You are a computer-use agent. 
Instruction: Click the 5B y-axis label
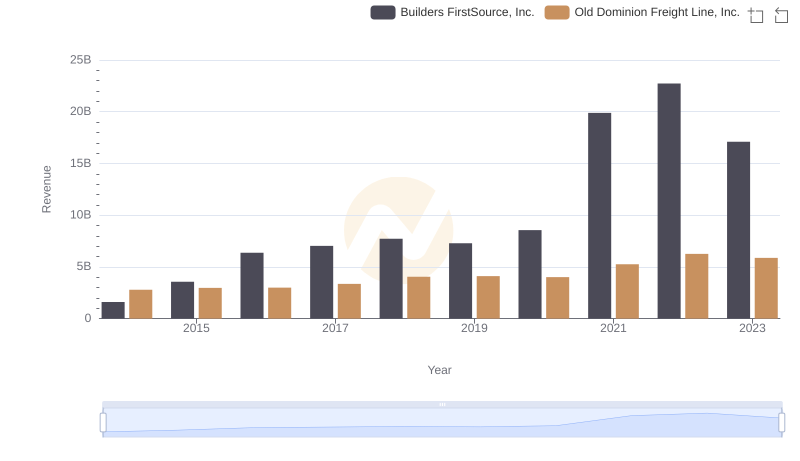pos(84,267)
